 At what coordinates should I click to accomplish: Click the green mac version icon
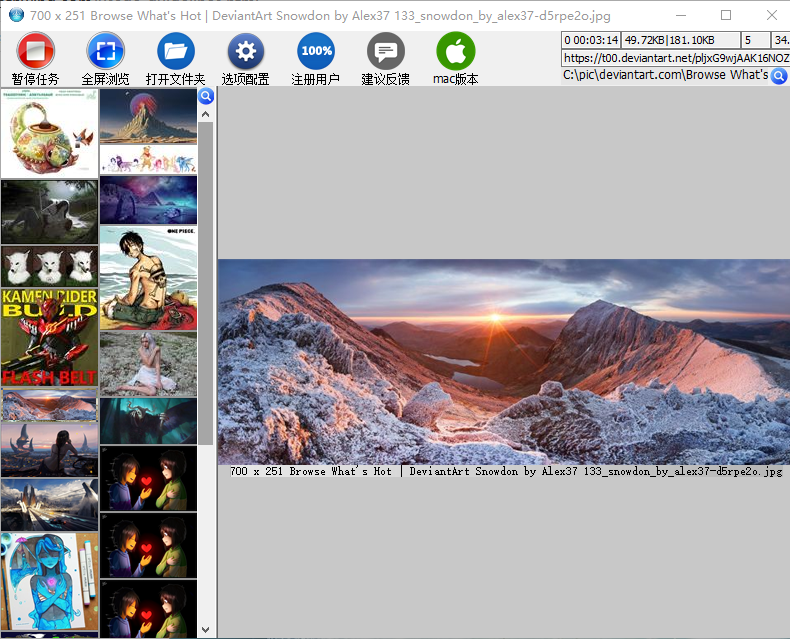tap(456, 52)
